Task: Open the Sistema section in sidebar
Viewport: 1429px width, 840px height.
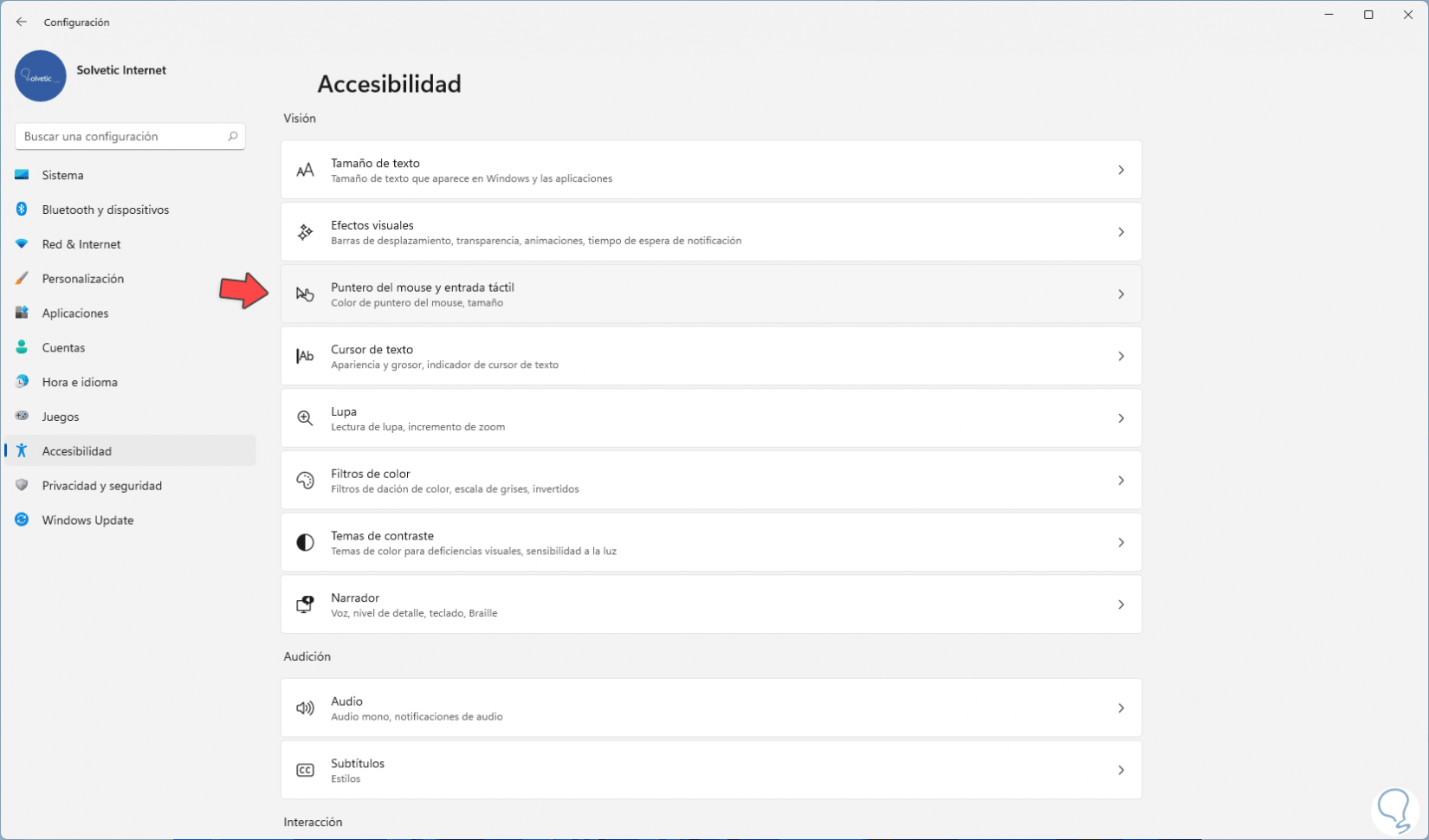Action: (x=62, y=175)
